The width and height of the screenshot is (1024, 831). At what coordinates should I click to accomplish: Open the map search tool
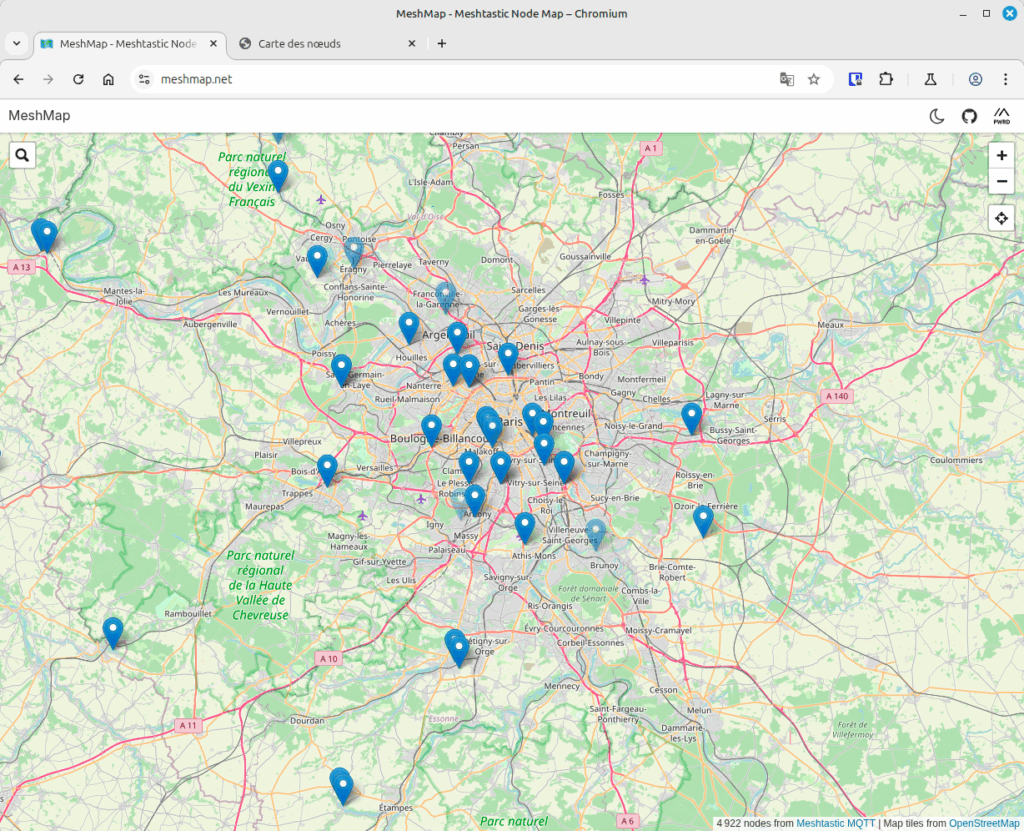[22, 155]
